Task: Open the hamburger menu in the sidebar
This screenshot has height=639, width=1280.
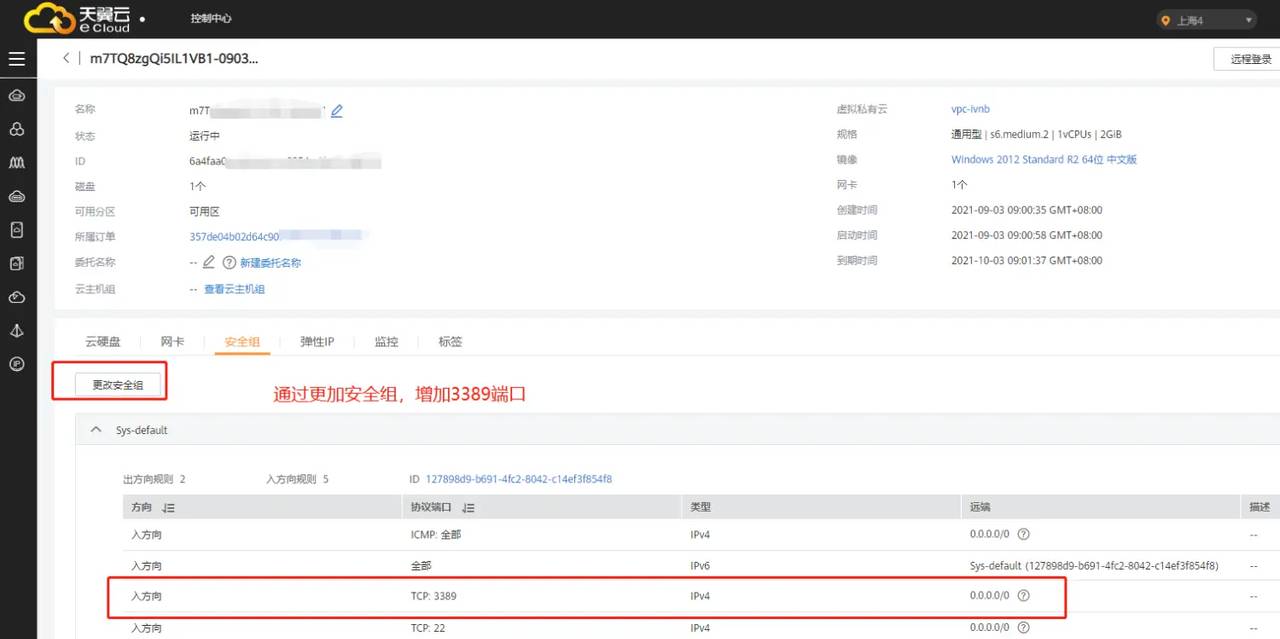Action: (16, 59)
